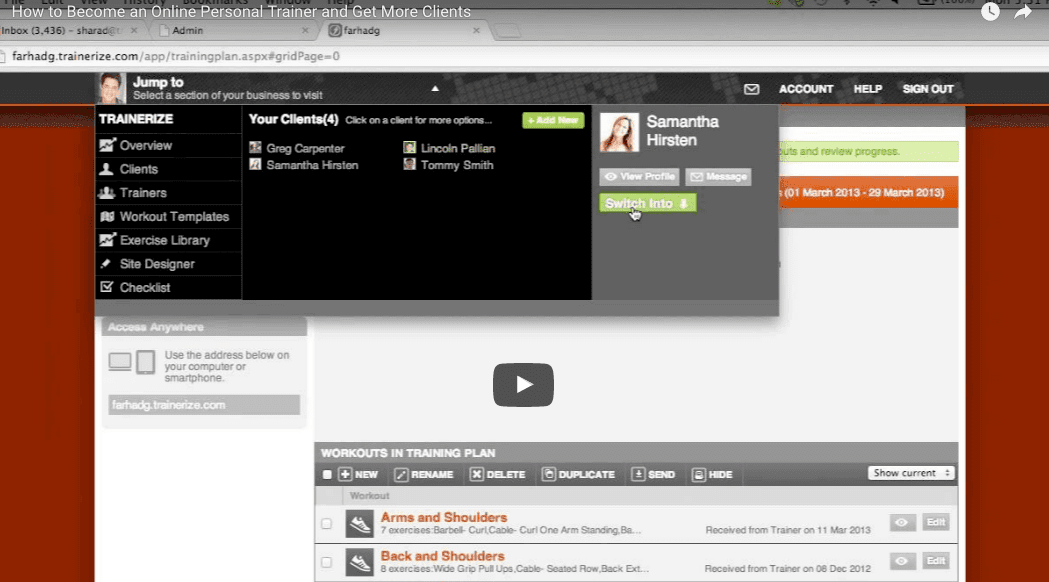Click the Switch Into button
This screenshot has width=1049, height=582.
tap(648, 203)
